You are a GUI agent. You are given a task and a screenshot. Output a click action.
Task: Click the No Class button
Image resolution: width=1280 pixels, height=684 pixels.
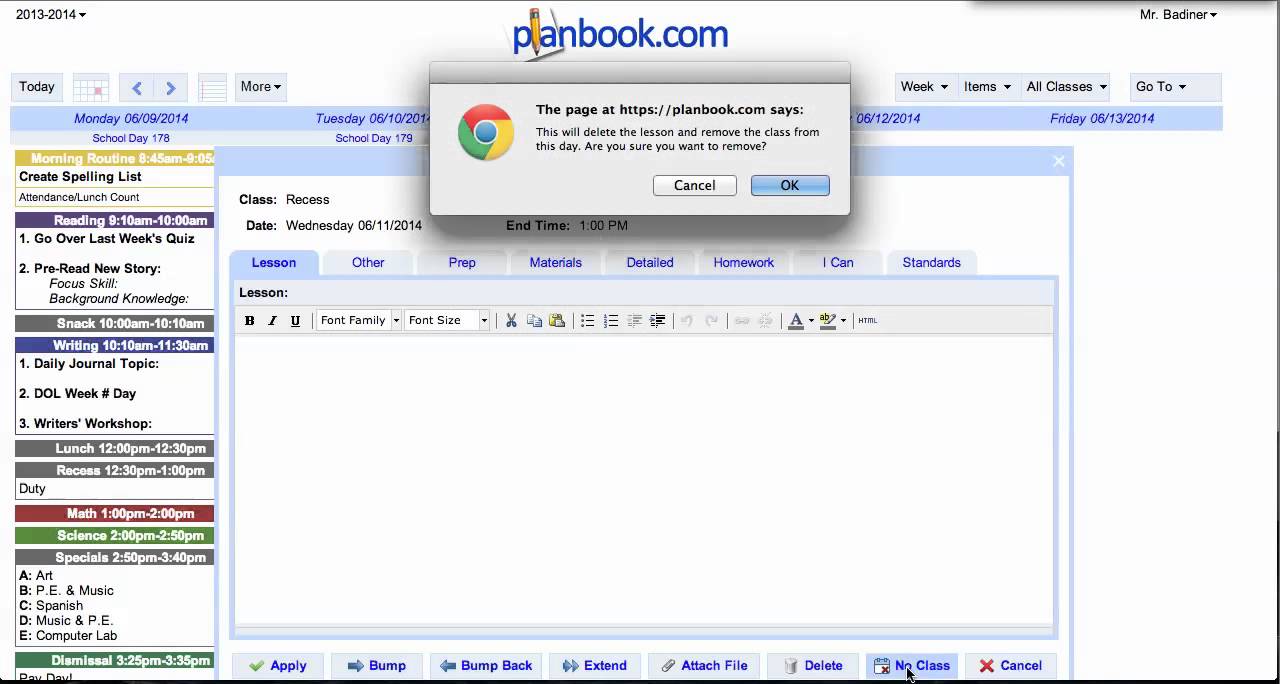pyautogui.click(x=911, y=666)
